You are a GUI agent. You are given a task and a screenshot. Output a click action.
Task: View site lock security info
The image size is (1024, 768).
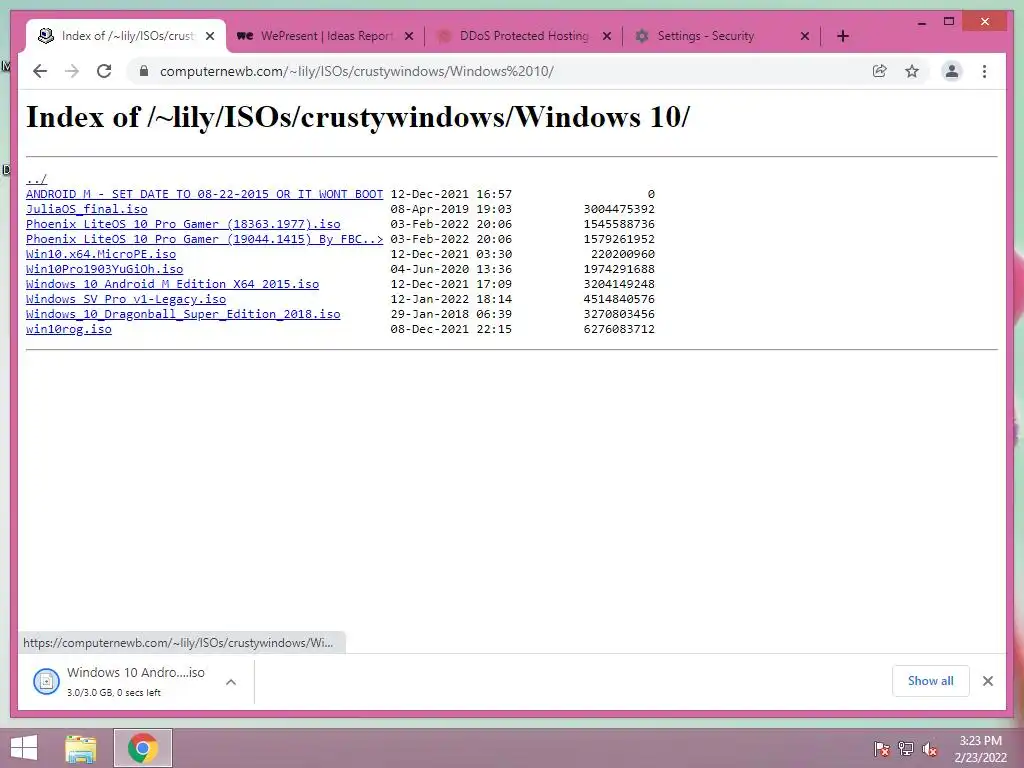tap(144, 71)
